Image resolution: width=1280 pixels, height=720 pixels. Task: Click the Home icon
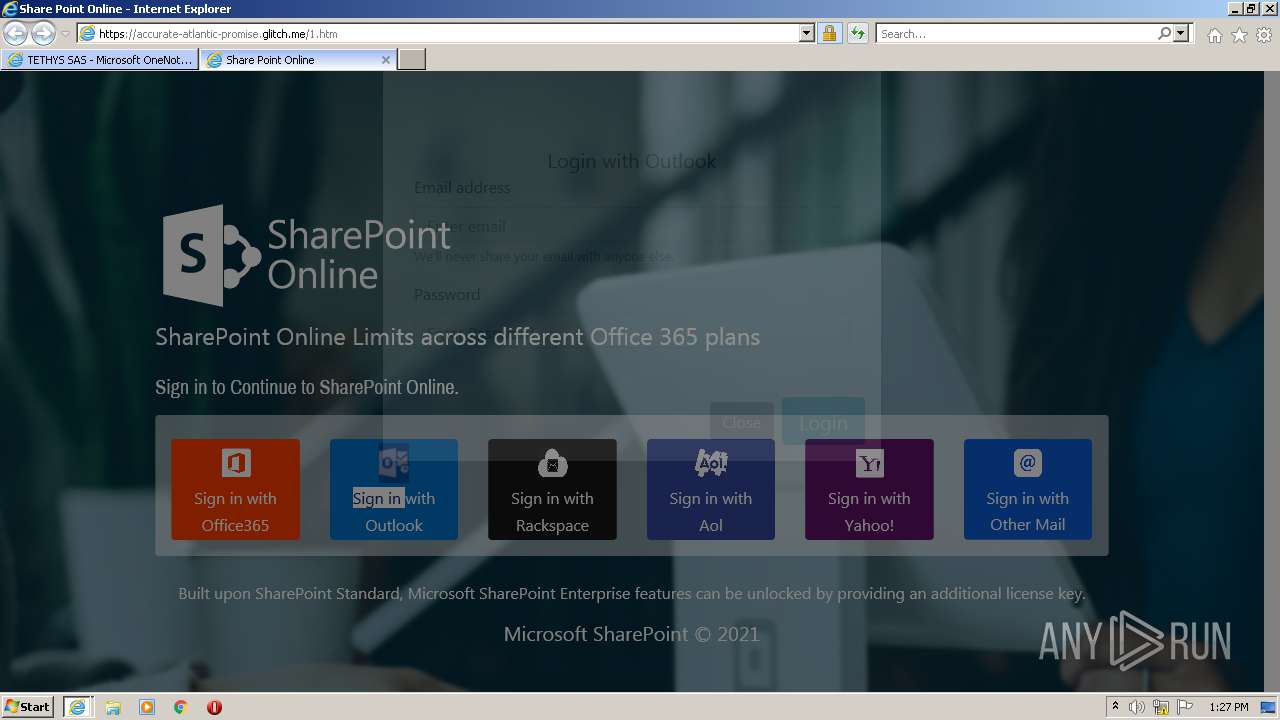(1214, 35)
